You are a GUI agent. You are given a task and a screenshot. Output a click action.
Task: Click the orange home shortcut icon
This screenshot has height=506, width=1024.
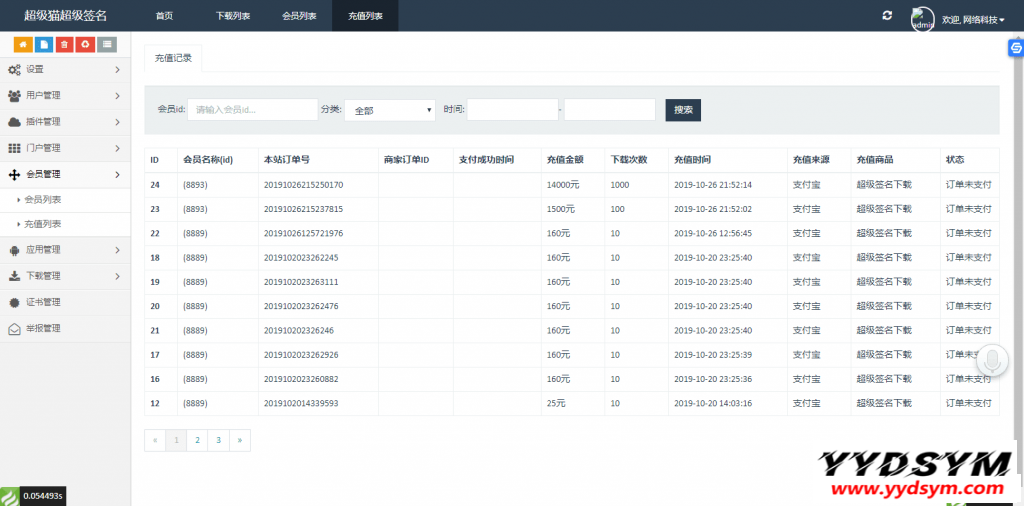click(x=22, y=44)
